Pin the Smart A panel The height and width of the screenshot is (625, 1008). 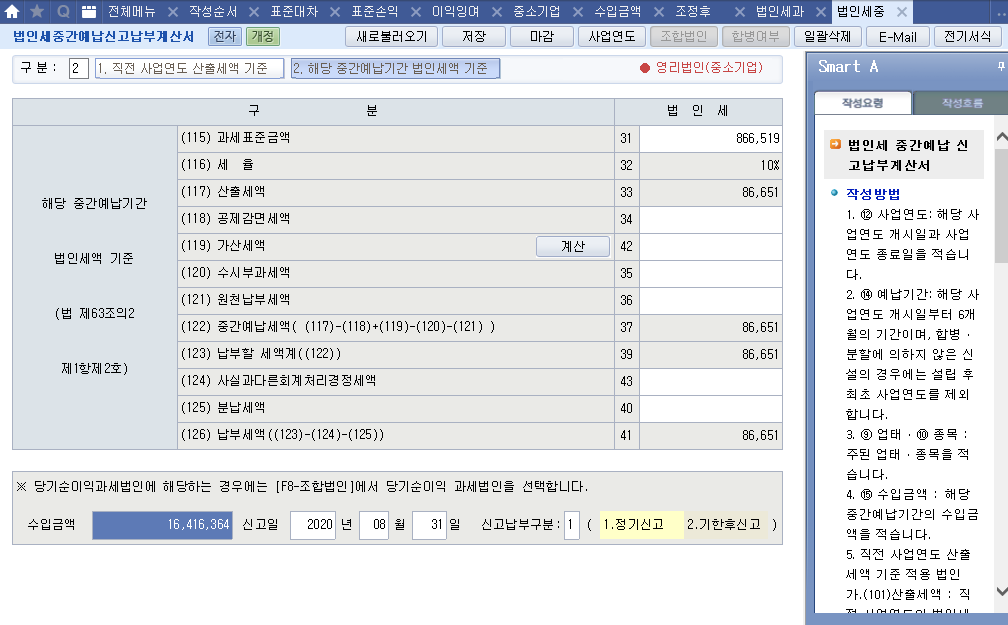pyautogui.click(x=1001, y=66)
